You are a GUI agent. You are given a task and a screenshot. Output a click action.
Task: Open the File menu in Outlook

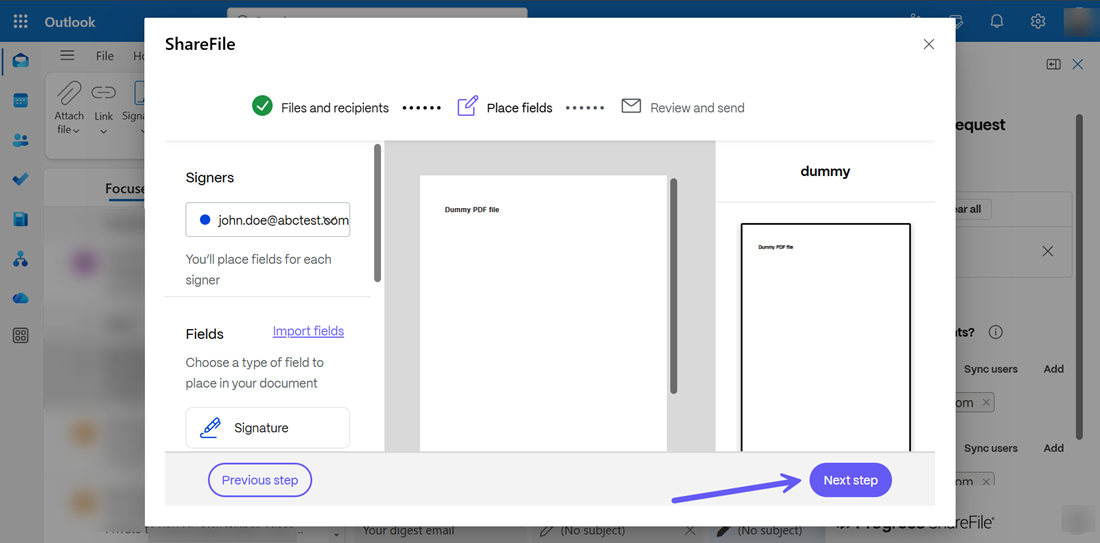[105, 56]
